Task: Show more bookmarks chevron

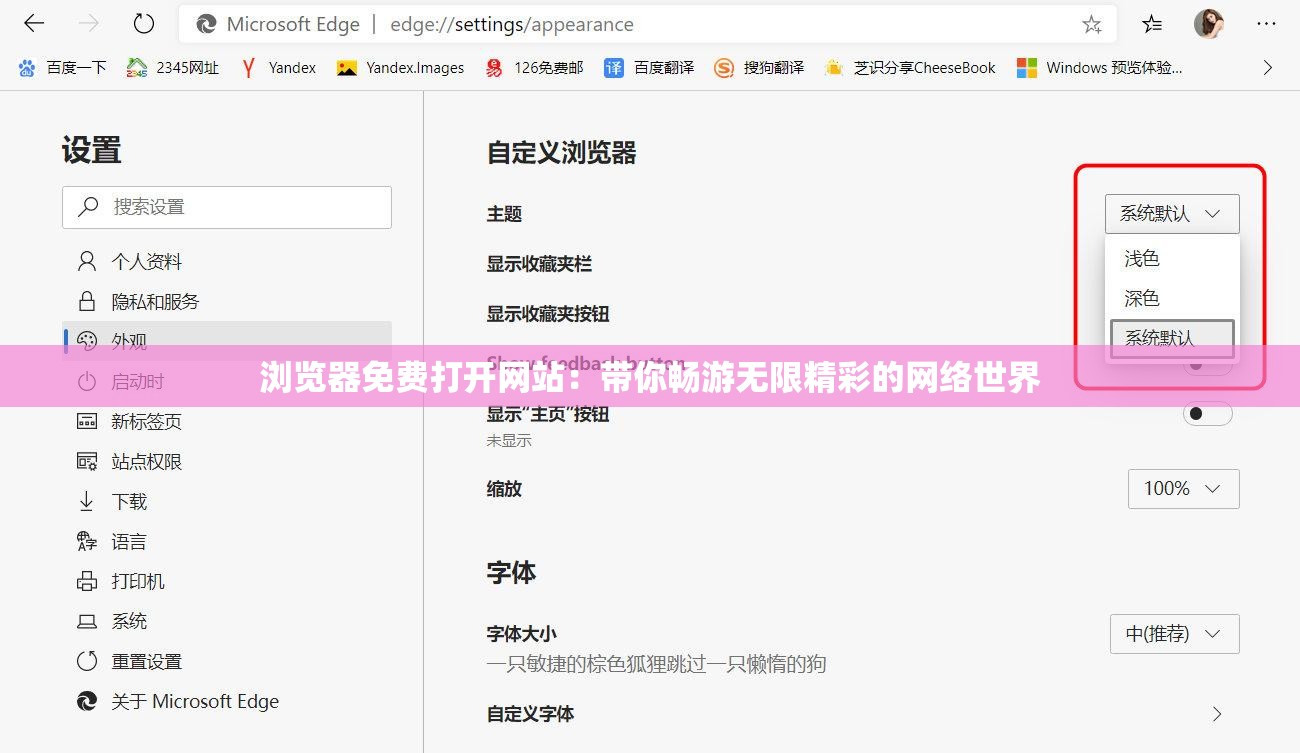Action: coord(1267,68)
